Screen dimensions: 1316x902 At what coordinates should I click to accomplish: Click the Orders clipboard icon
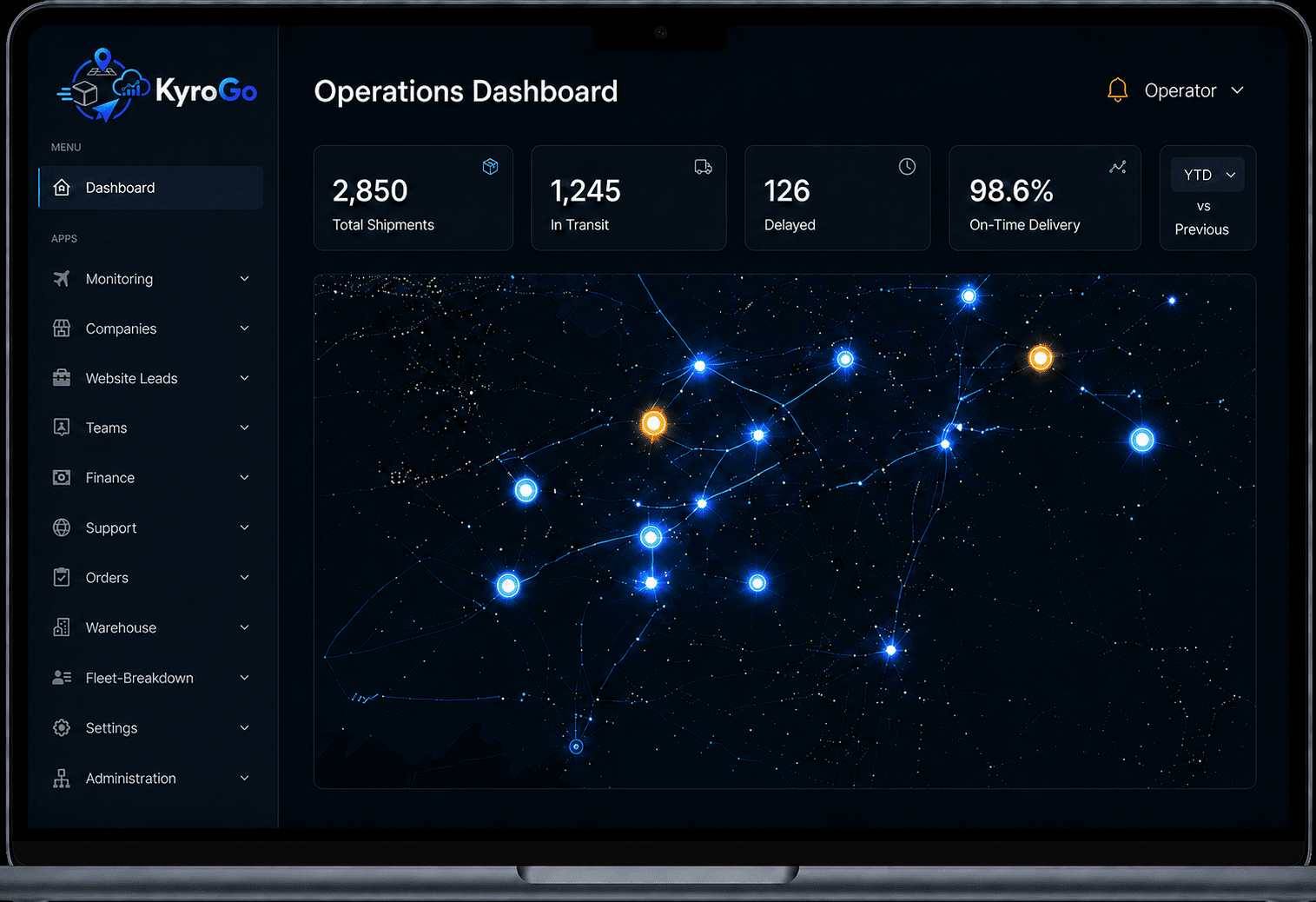(62, 577)
